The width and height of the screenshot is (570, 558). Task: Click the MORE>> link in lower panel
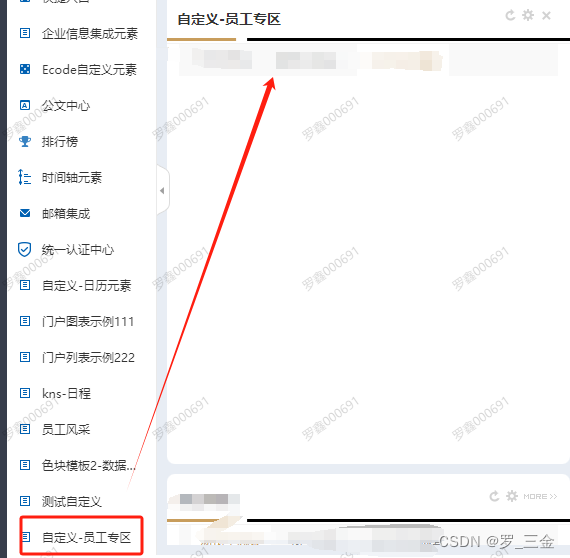pyautogui.click(x=540, y=497)
